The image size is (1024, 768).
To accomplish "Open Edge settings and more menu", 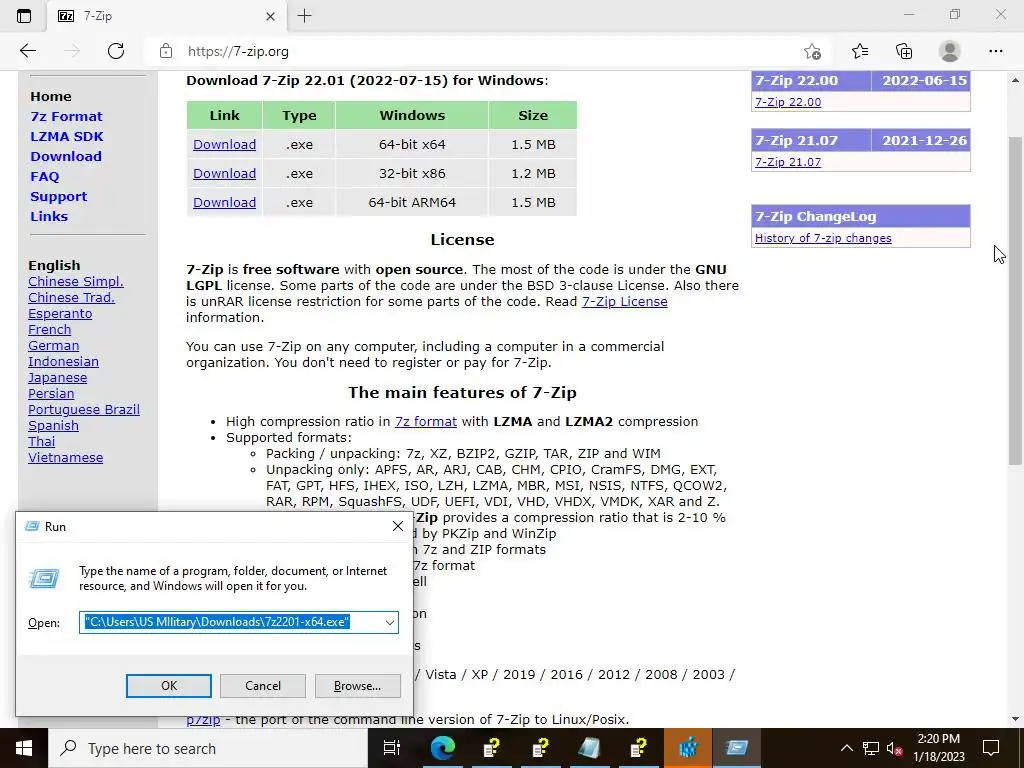I will click(x=995, y=51).
